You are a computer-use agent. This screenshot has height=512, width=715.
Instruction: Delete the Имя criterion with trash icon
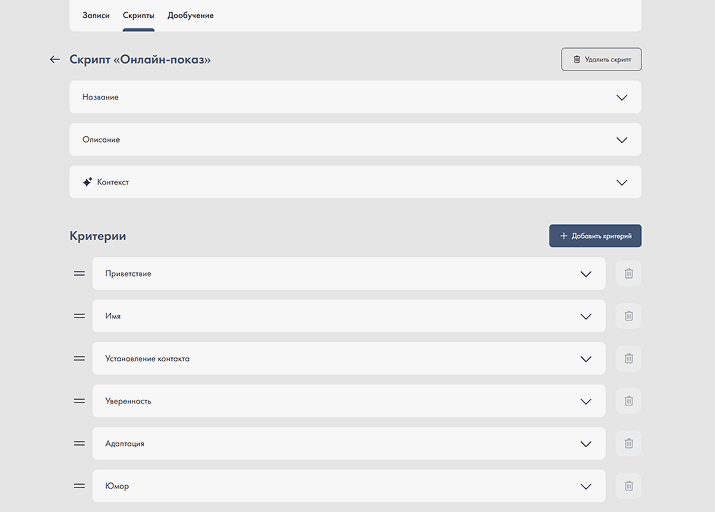(628, 316)
